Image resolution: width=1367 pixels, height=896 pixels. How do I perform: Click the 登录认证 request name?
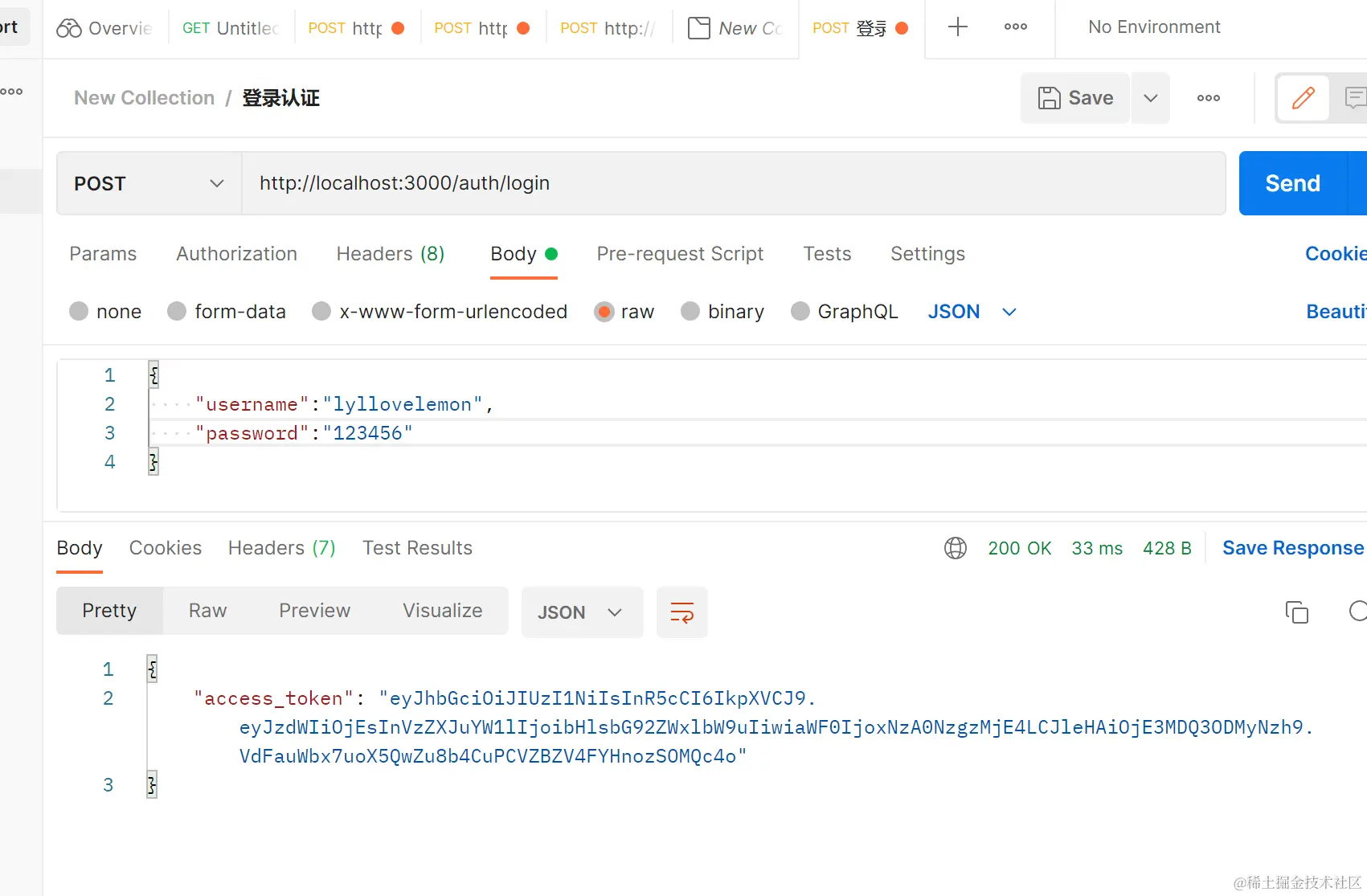[x=281, y=98]
